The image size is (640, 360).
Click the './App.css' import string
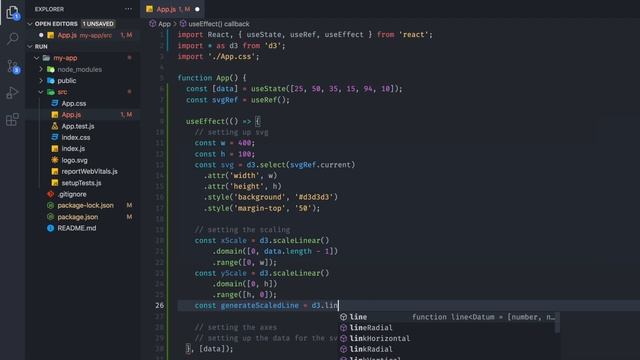[231, 56]
